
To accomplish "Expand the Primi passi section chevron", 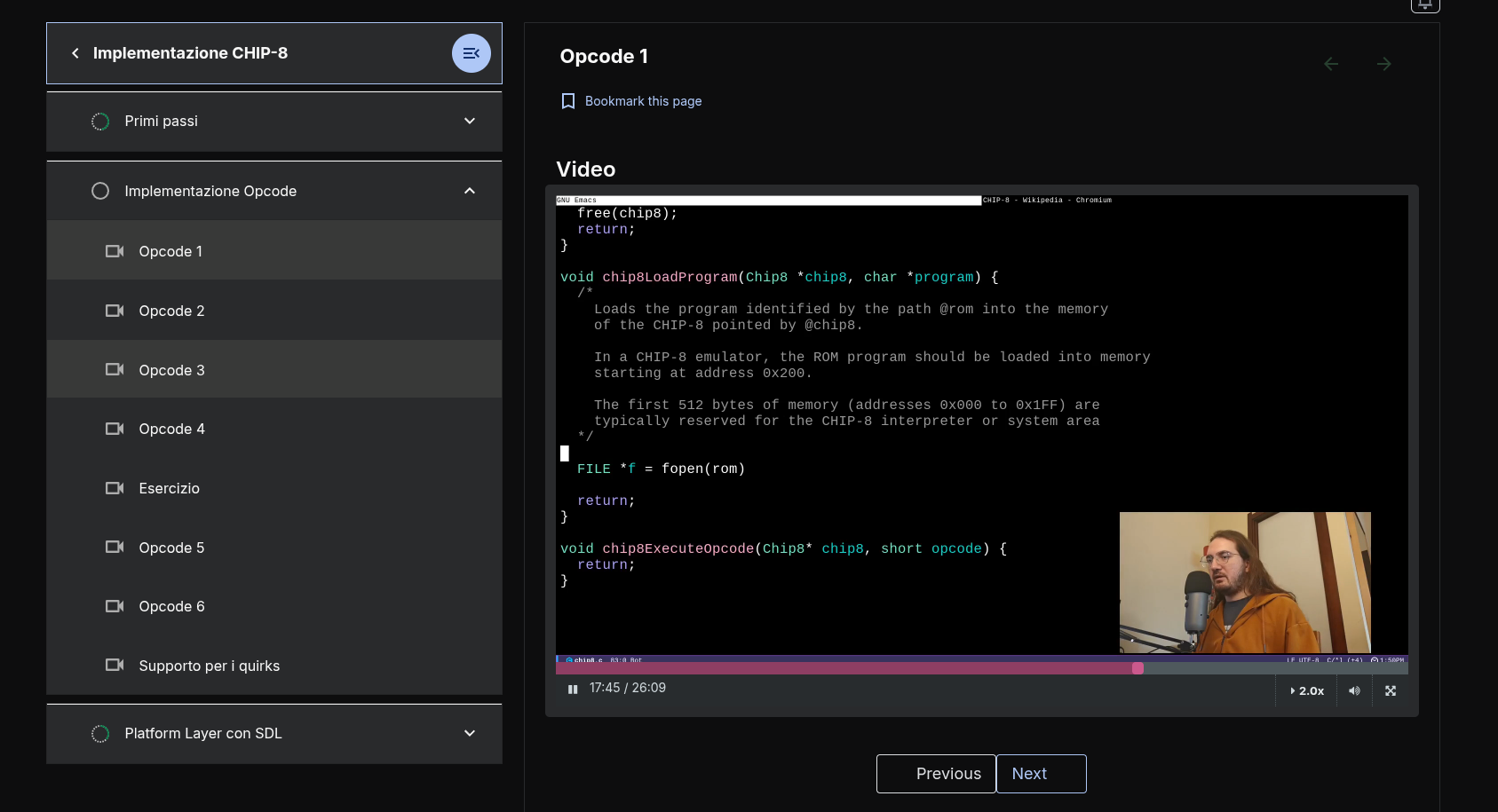I will 470,122.
